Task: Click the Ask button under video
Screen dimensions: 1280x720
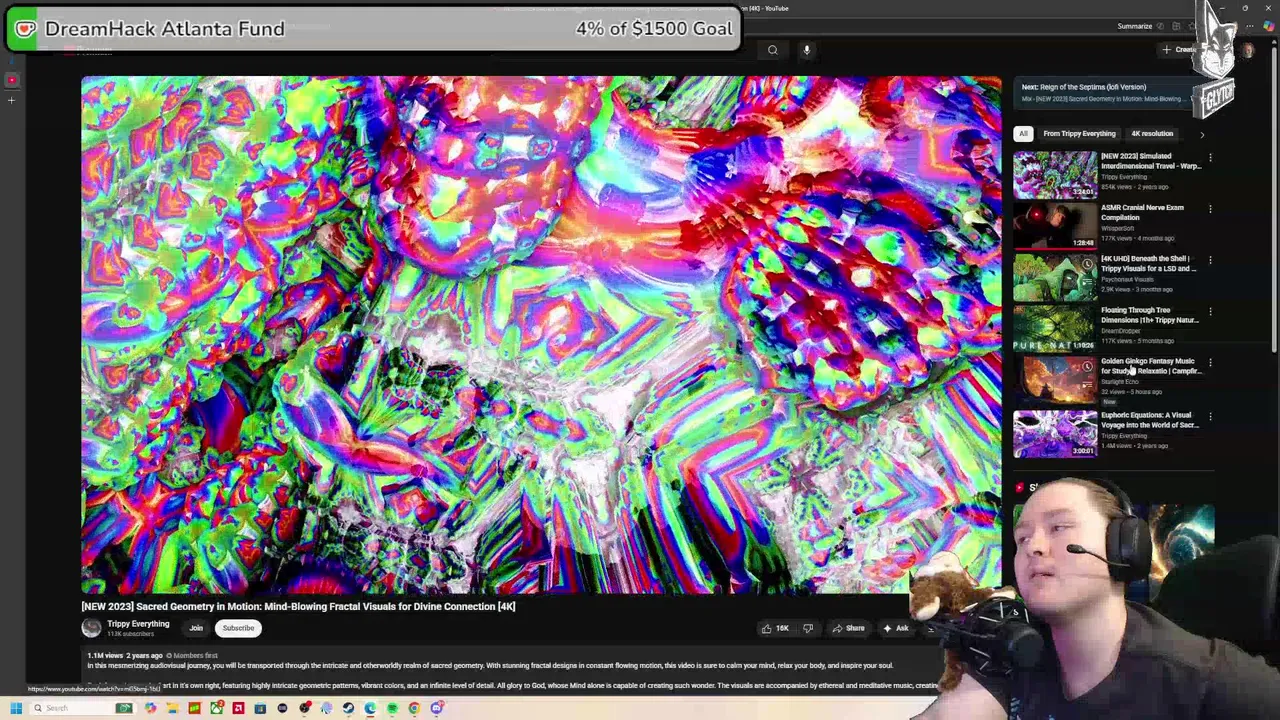Action: 896,628
